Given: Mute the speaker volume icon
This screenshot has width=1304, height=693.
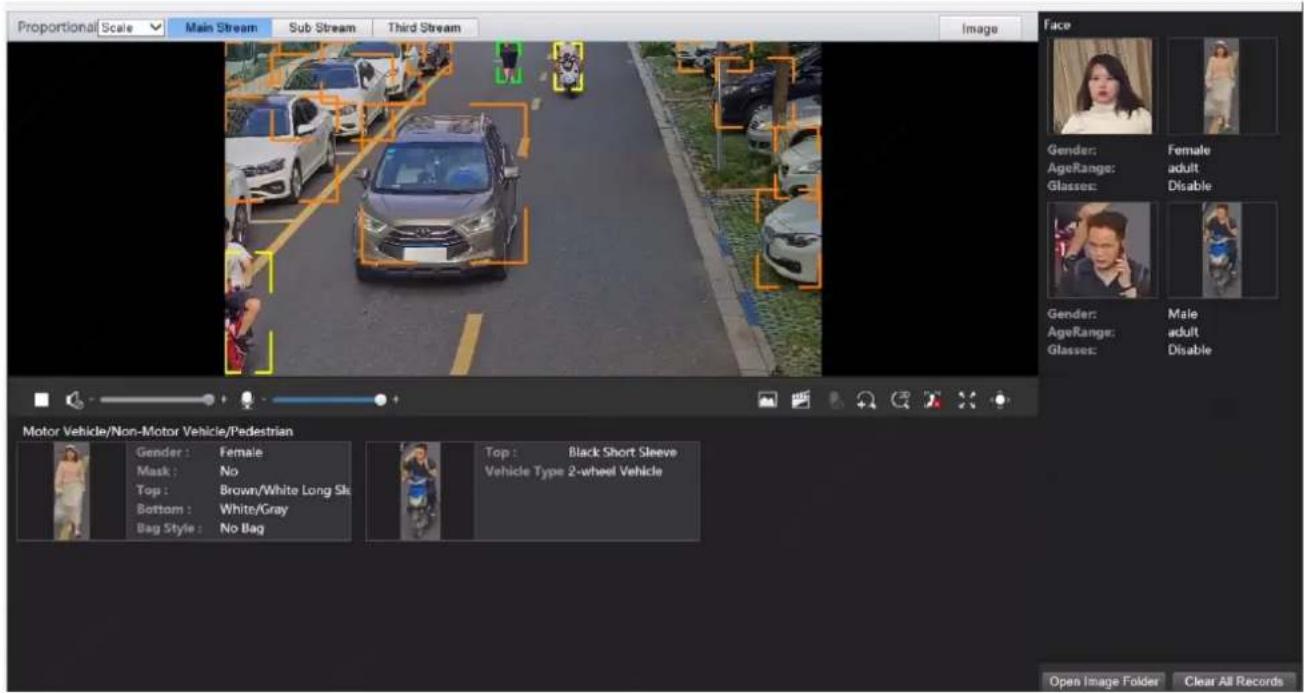Looking at the screenshot, I should coord(74,399).
